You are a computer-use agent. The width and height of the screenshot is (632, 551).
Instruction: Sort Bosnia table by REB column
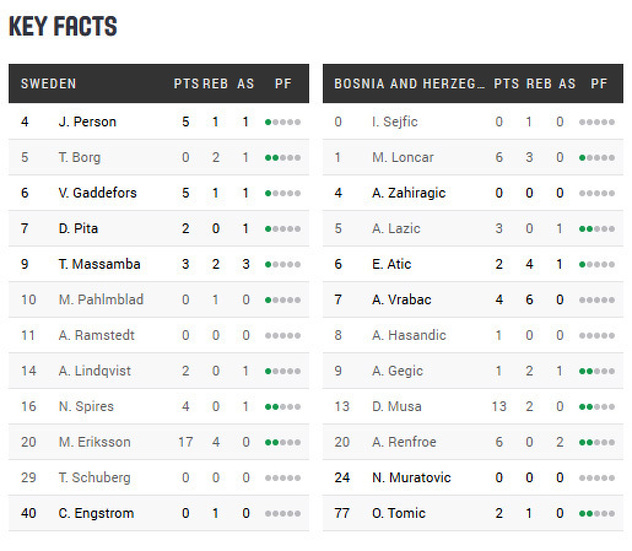[539, 84]
